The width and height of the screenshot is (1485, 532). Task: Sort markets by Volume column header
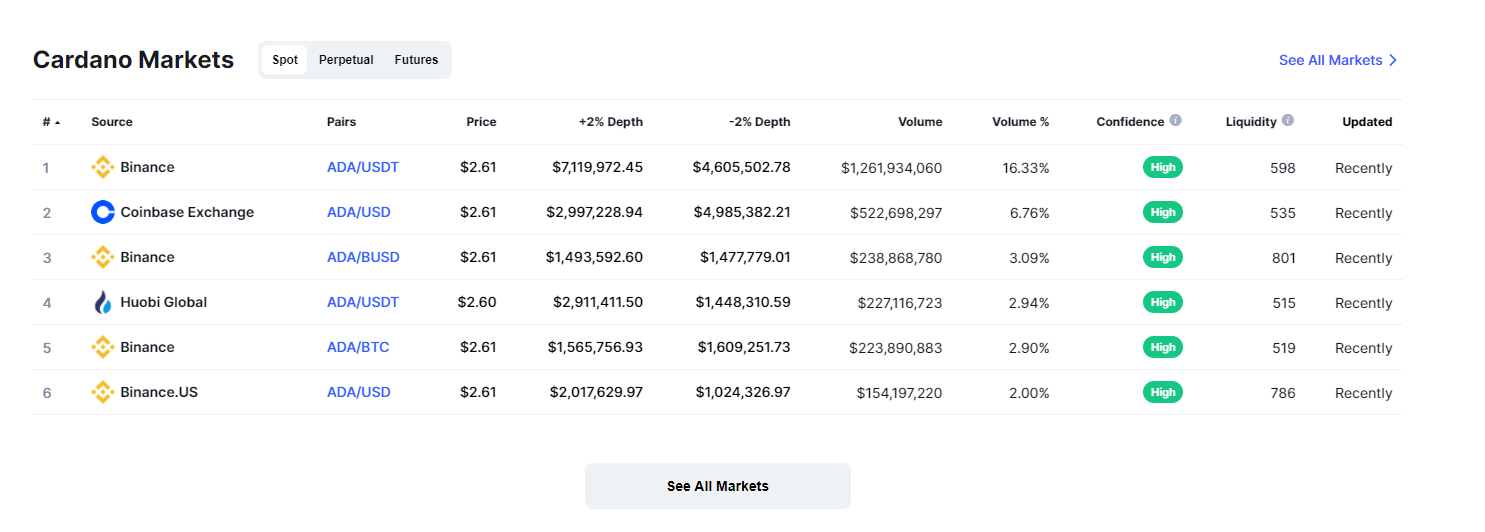(919, 122)
